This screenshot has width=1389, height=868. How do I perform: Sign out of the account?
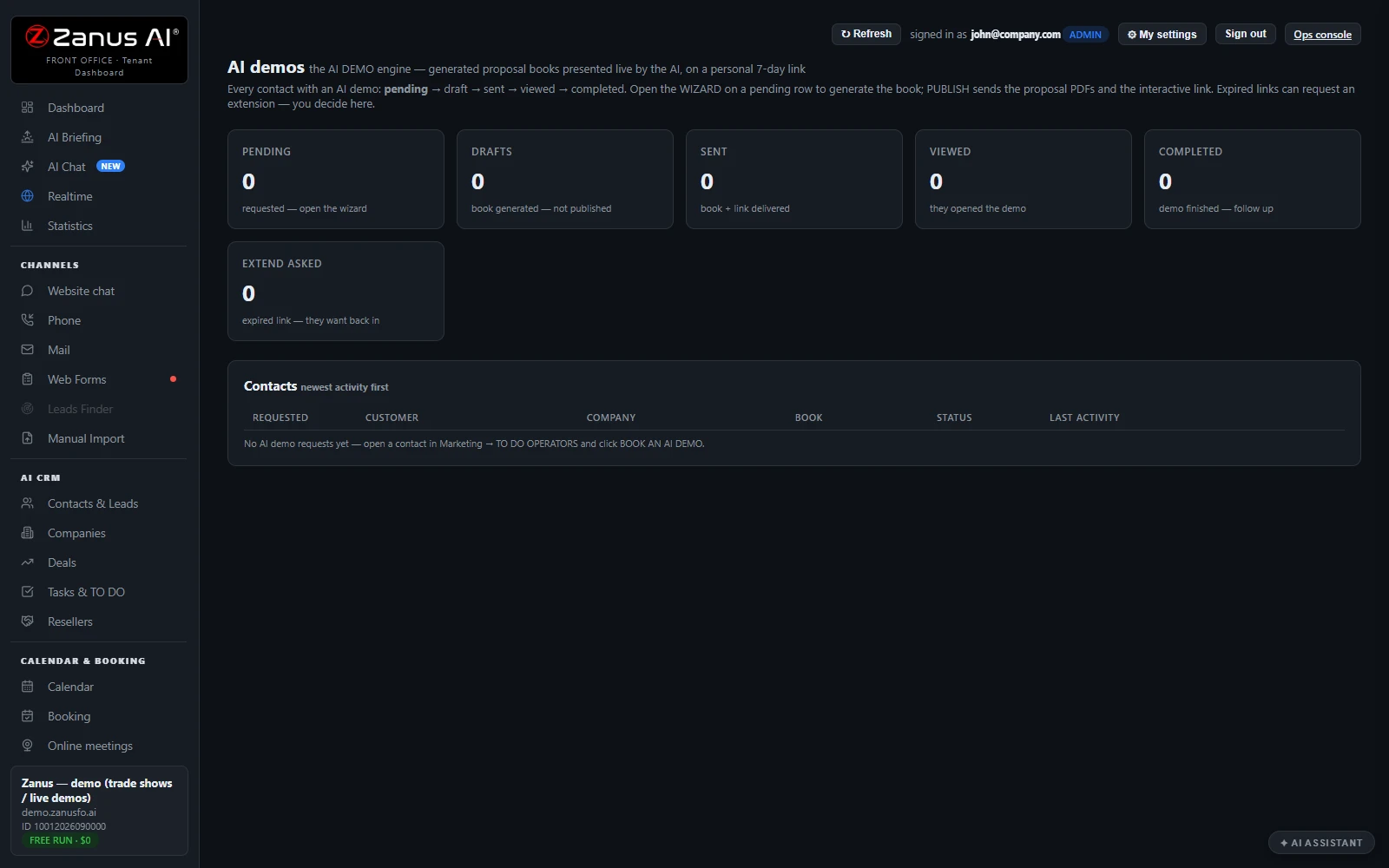click(x=1245, y=34)
